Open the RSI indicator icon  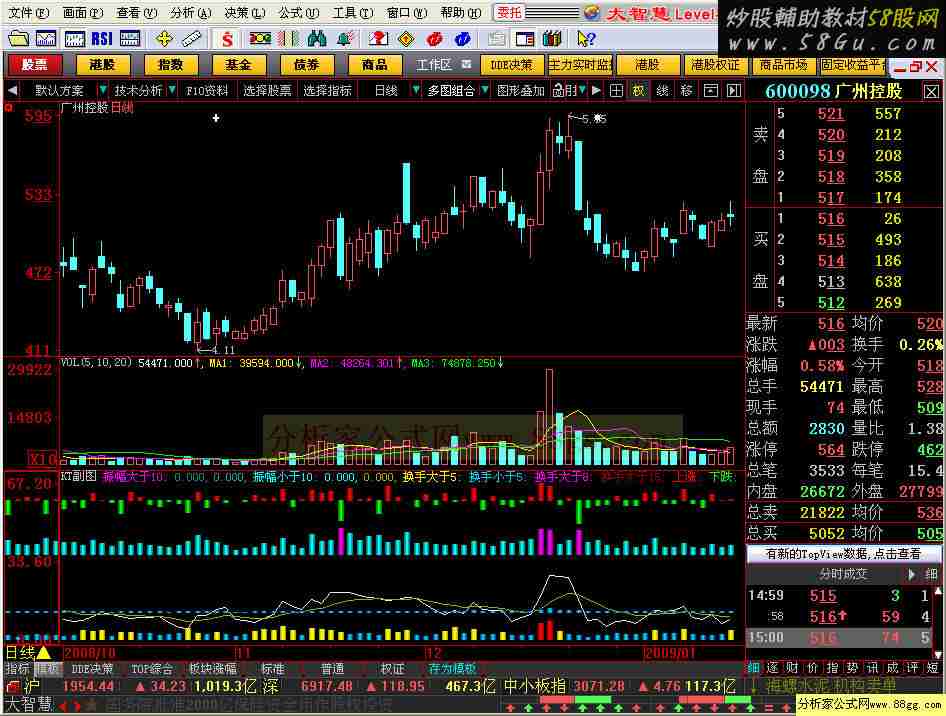pyautogui.click(x=103, y=39)
